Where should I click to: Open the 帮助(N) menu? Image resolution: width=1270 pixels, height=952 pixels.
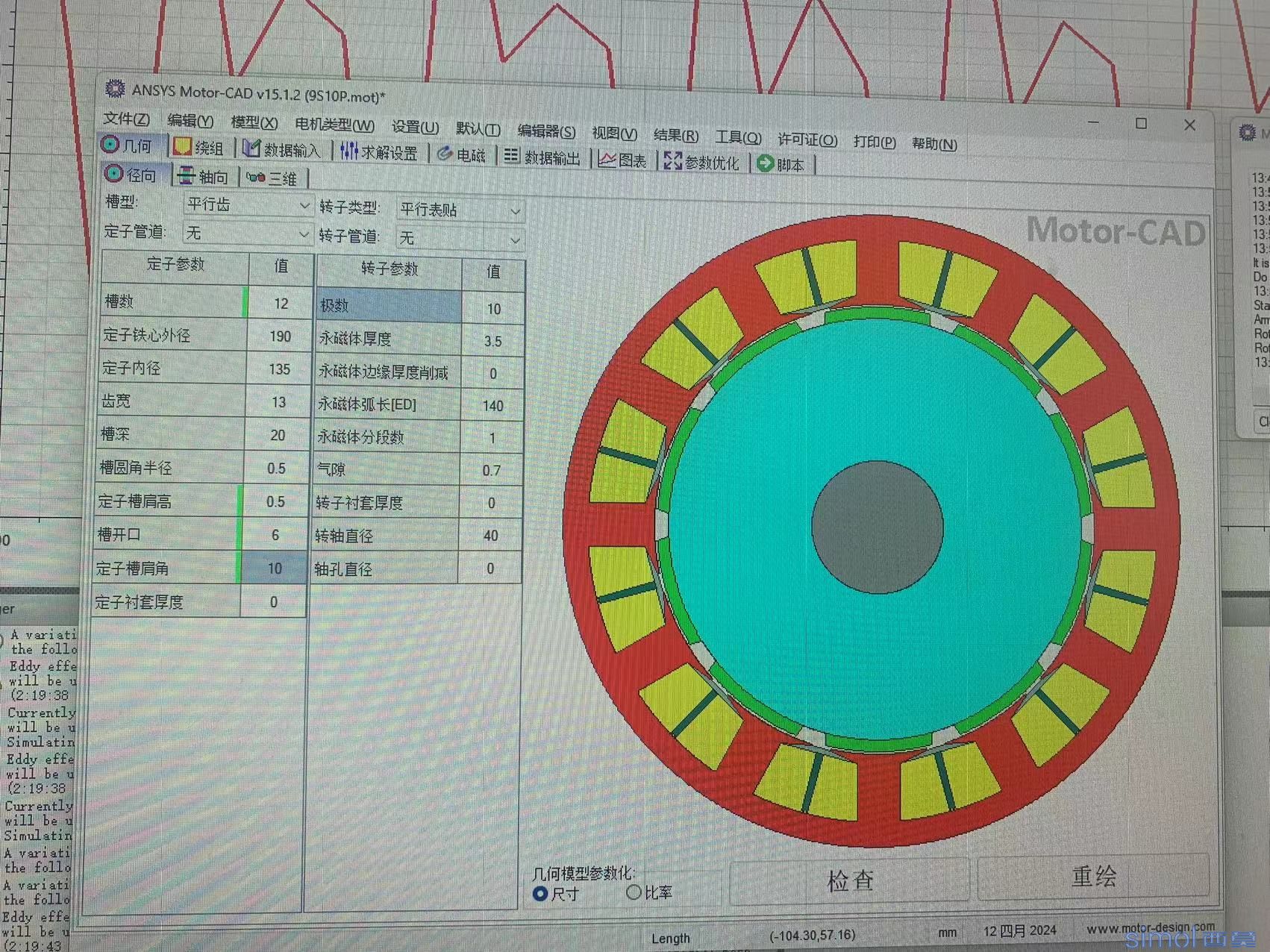tap(934, 143)
